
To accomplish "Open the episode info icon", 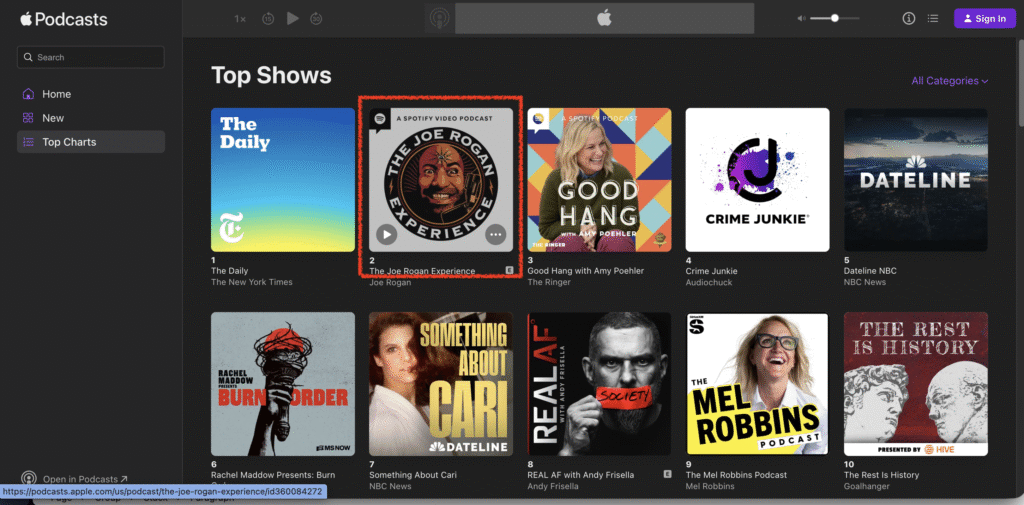I will click(x=909, y=18).
